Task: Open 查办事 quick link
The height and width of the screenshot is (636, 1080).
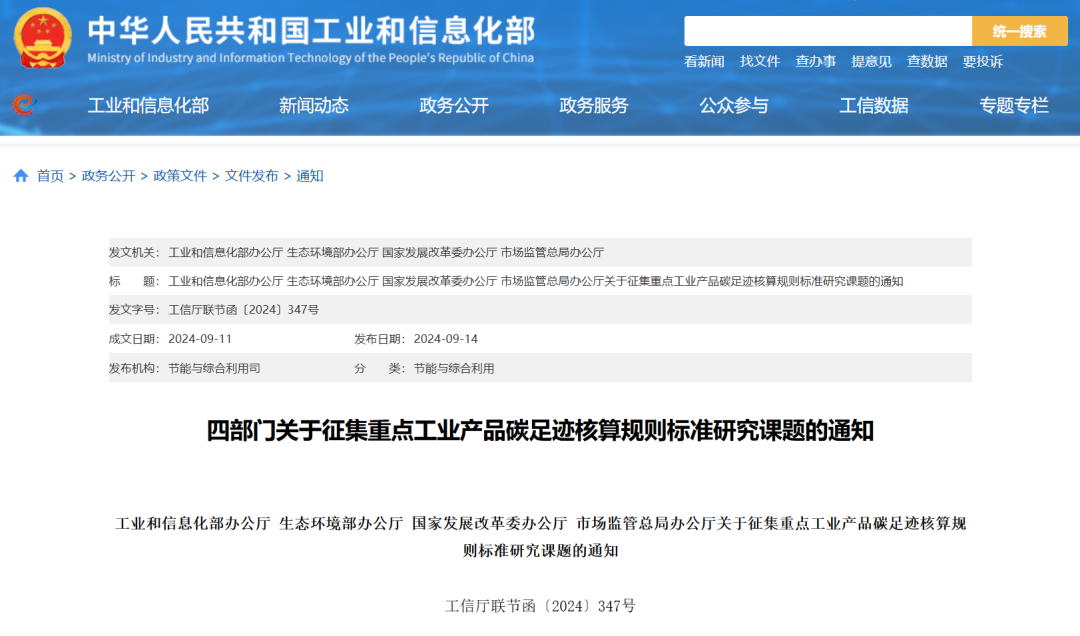Action: click(x=817, y=61)
